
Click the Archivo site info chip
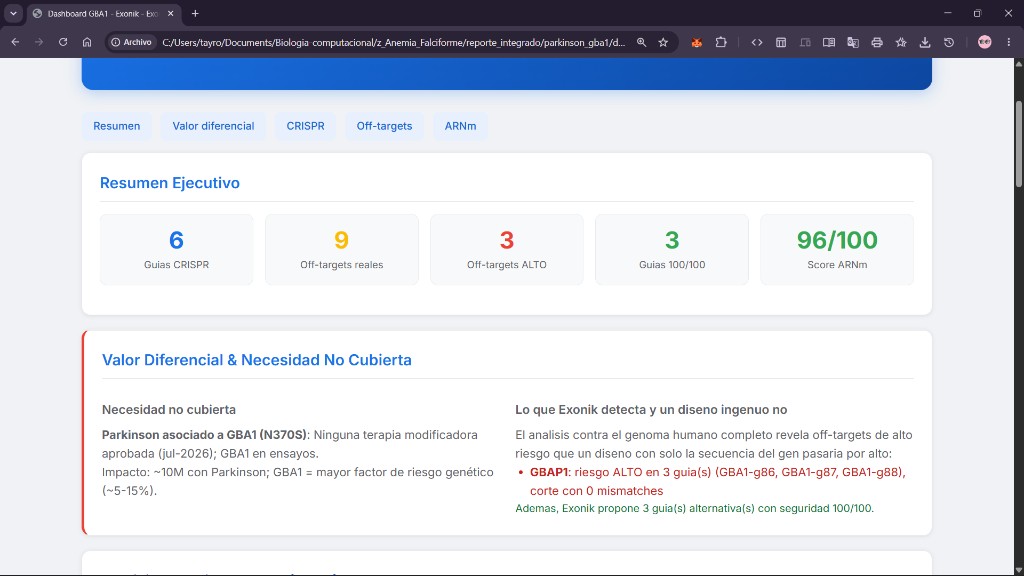click(x=131, y=42)
